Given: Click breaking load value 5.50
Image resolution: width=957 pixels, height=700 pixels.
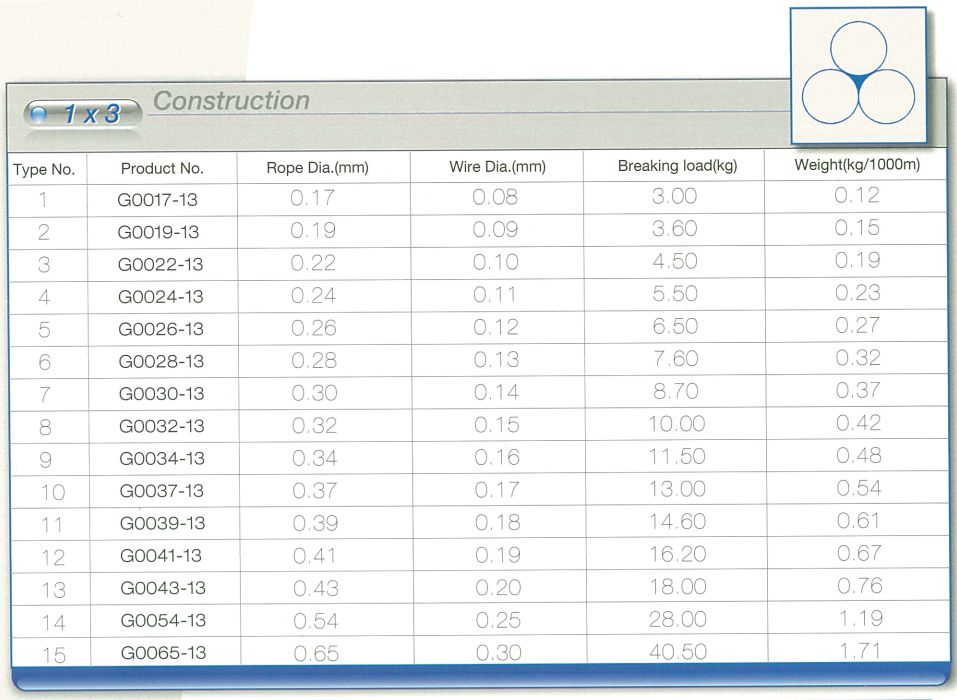Looking at the screenshot, I should (675, 294).
